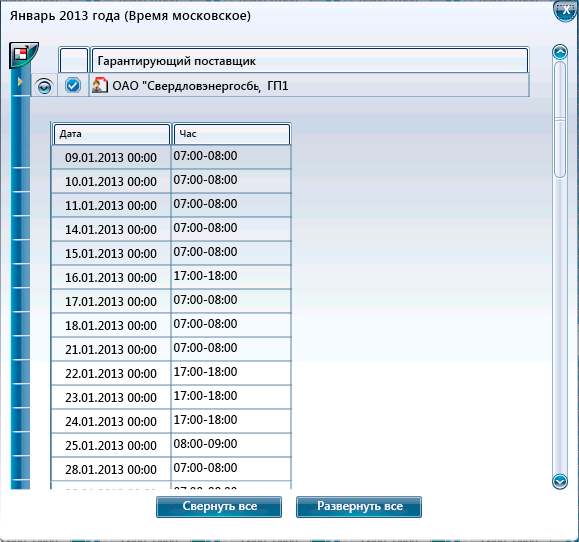Click the Свернуть все button
The width and height of the screenshot is (579, 542).
pyautogui.click(x=219, y=507)
